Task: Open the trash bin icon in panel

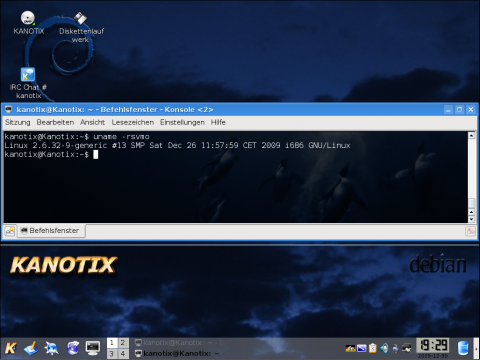Action: click(x=463, y=348)
